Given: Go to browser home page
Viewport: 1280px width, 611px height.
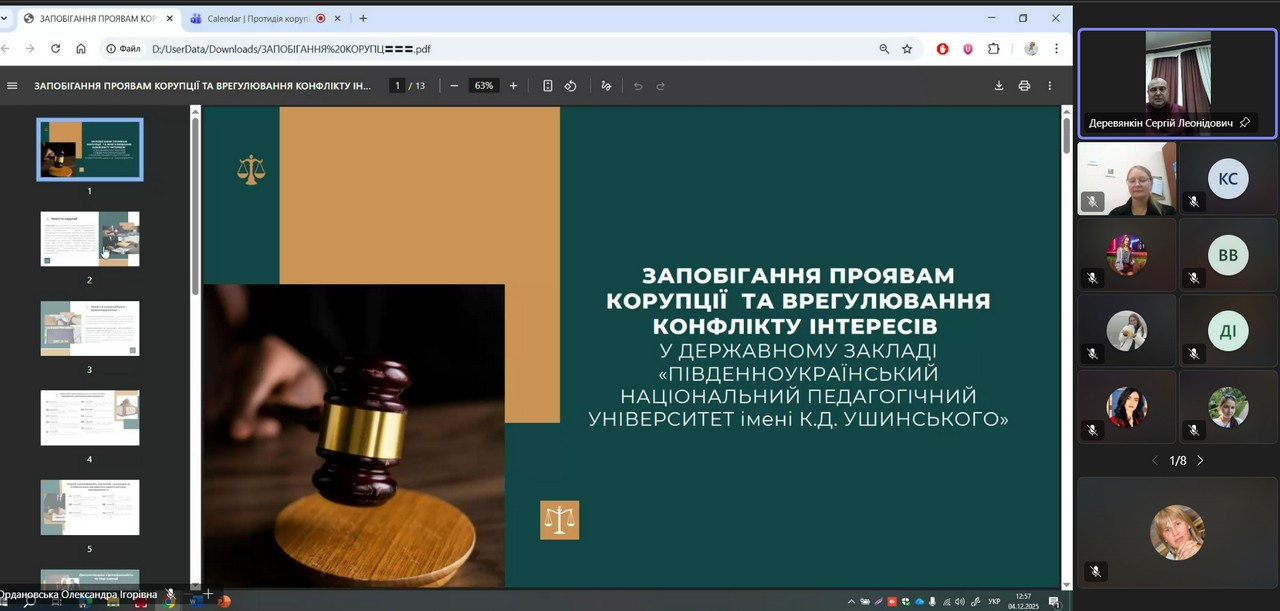Looking at the screenshot, I should tap(81, 48).
